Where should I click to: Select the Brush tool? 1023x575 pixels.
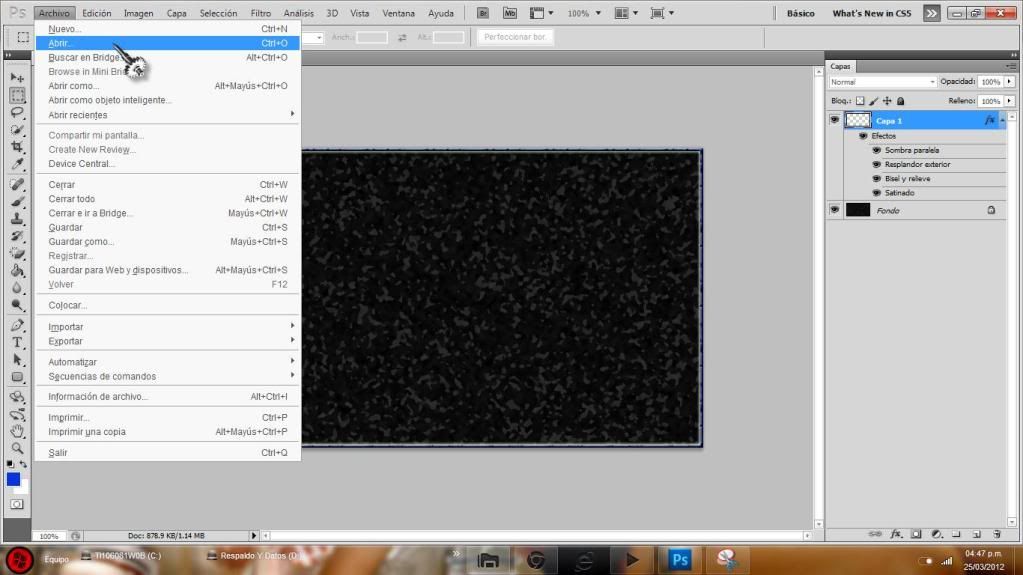click(x=17, y=202)
